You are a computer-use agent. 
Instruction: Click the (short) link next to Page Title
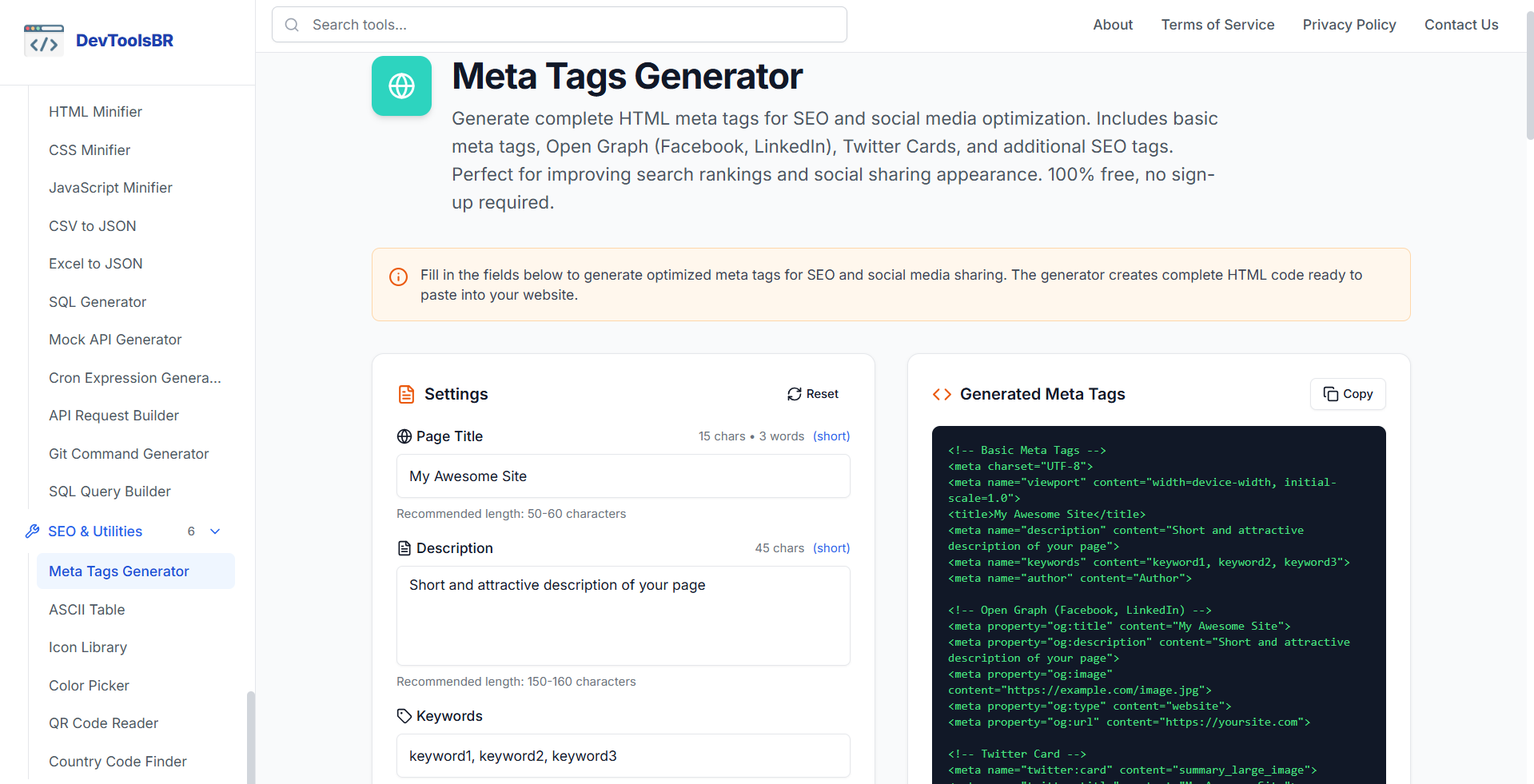[x=831, y=436]
